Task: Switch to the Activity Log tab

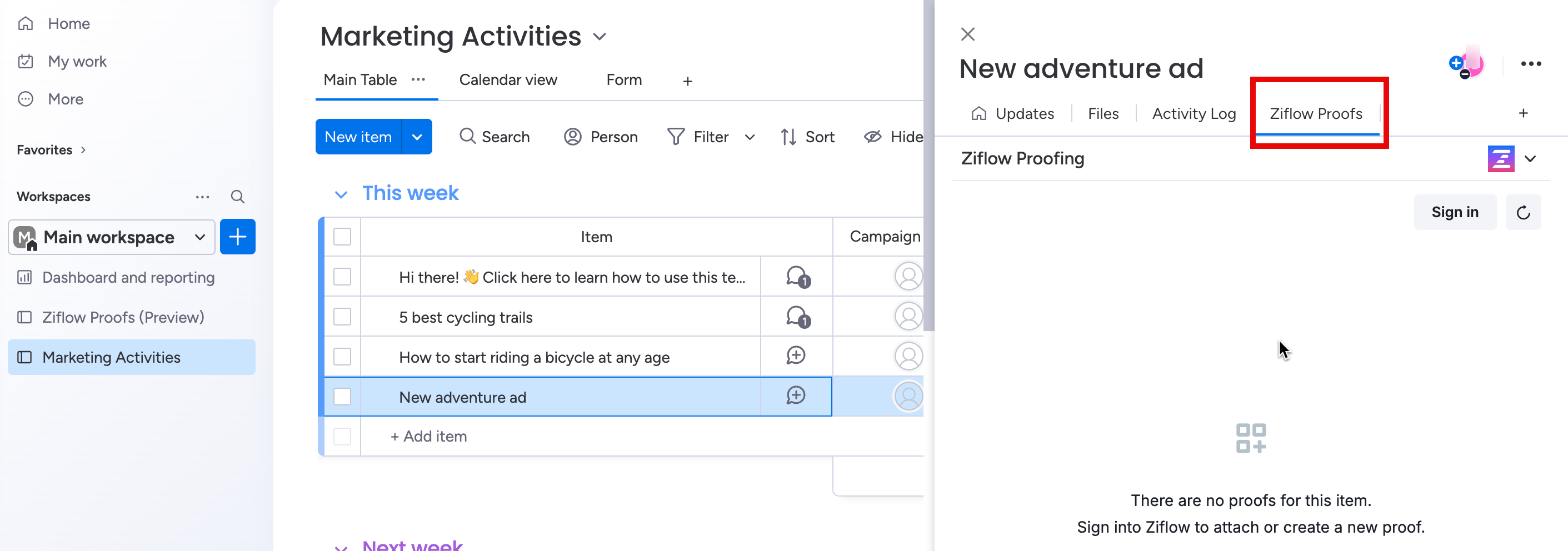Action: (1194, 114)
